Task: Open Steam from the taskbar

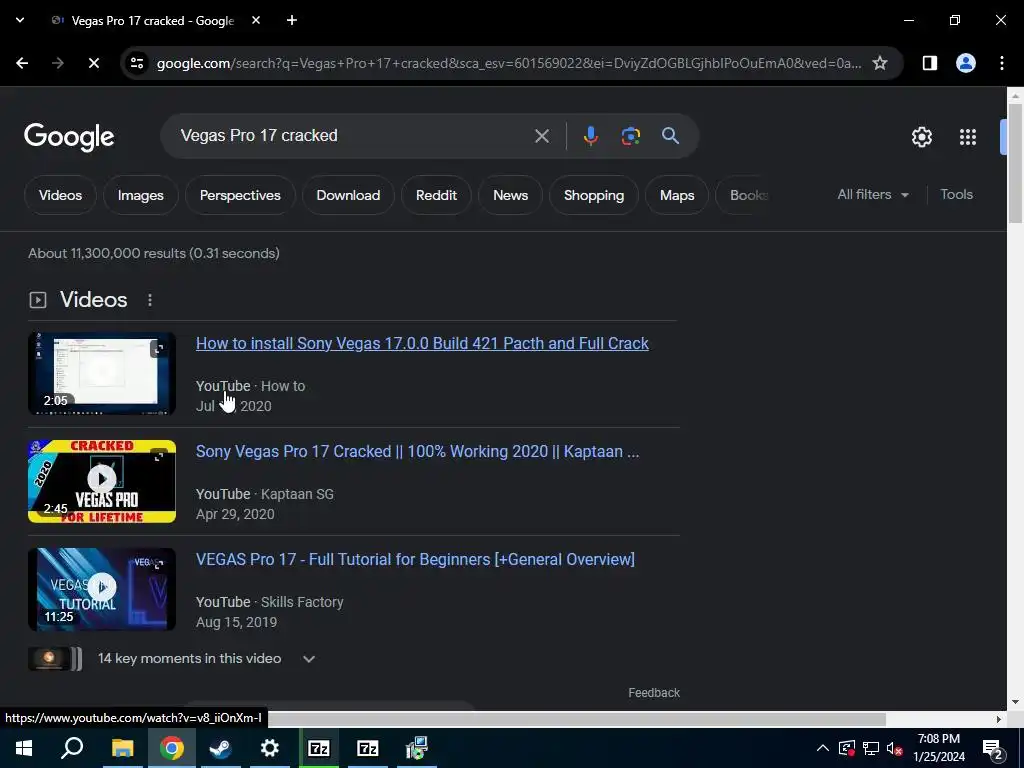Action: click(220, 748)
